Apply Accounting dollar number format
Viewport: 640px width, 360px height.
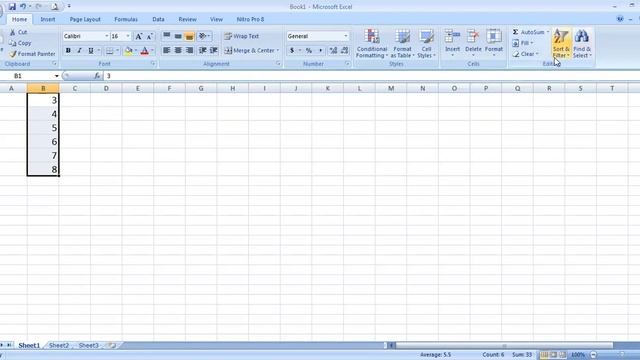tap(292, 51)
